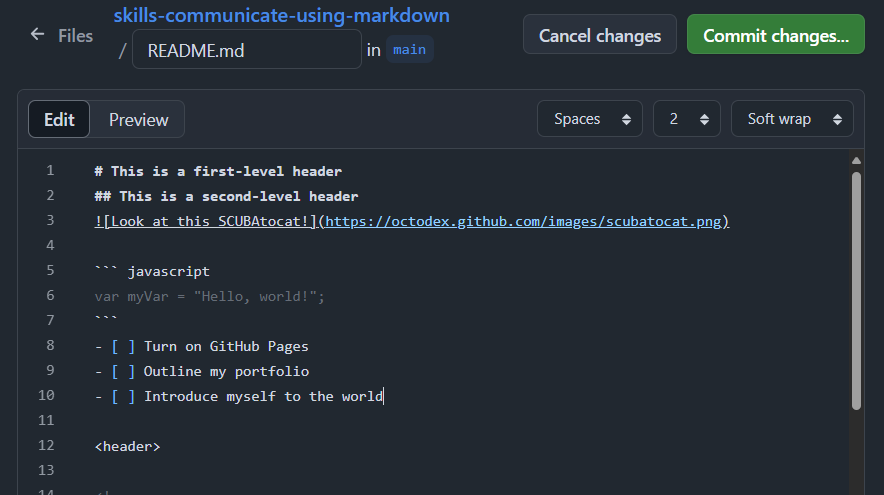Click the Cancel changes button
Image resolution: width=884 pixels, height=495 pixels.
click(x=600, y=34)
